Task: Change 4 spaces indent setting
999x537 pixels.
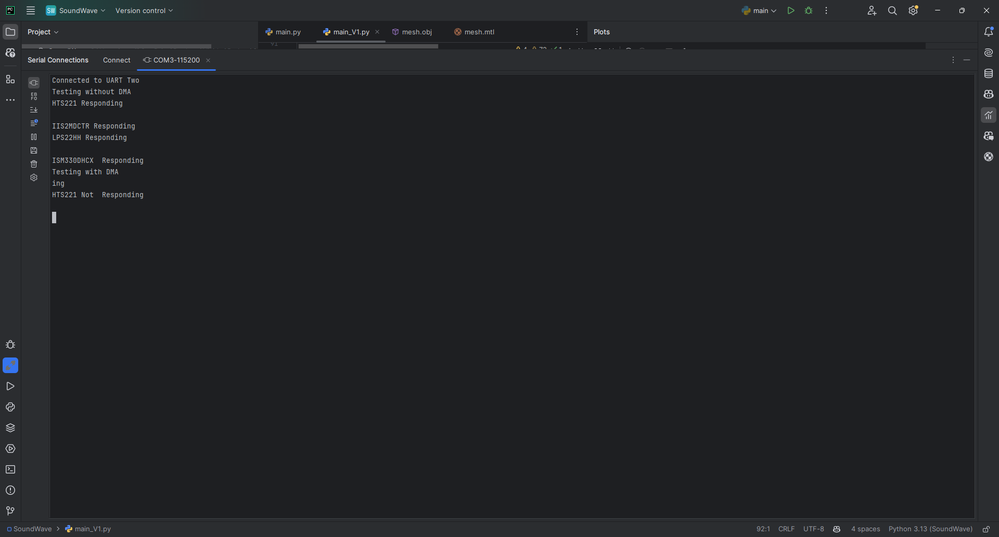Action: click(x=865, y=529)
